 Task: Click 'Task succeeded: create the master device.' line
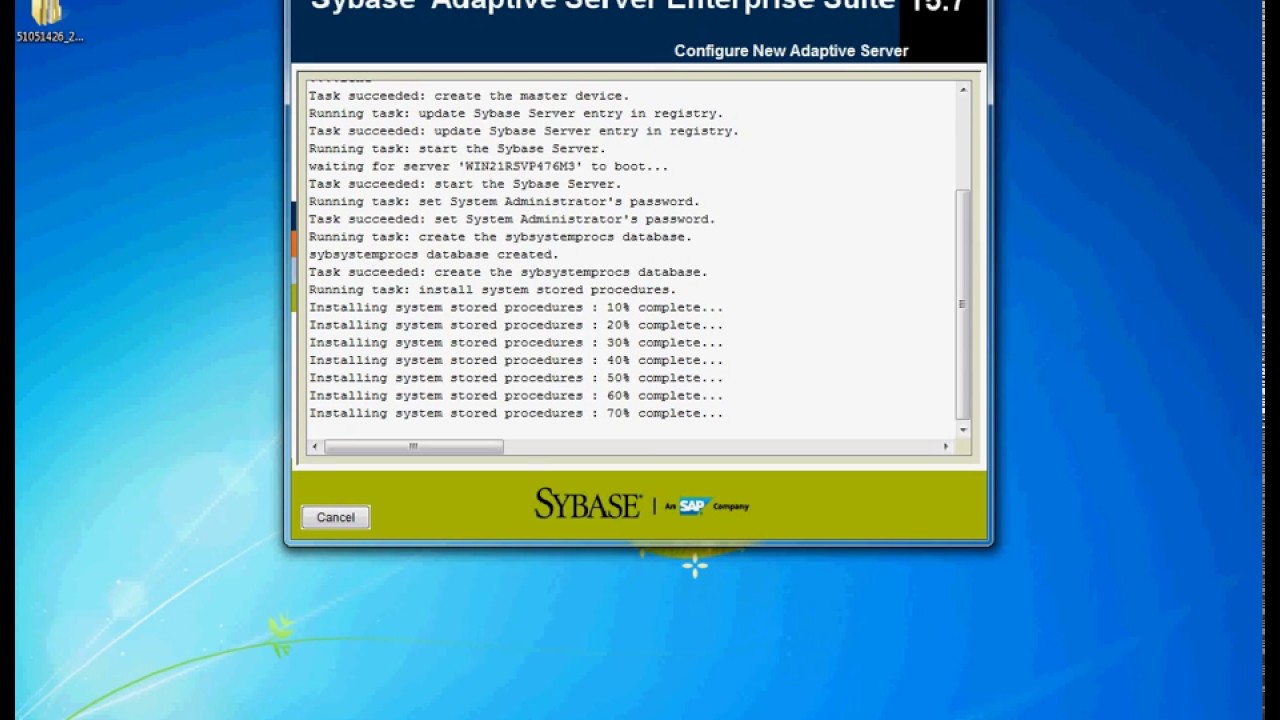(x=469, y=96)
